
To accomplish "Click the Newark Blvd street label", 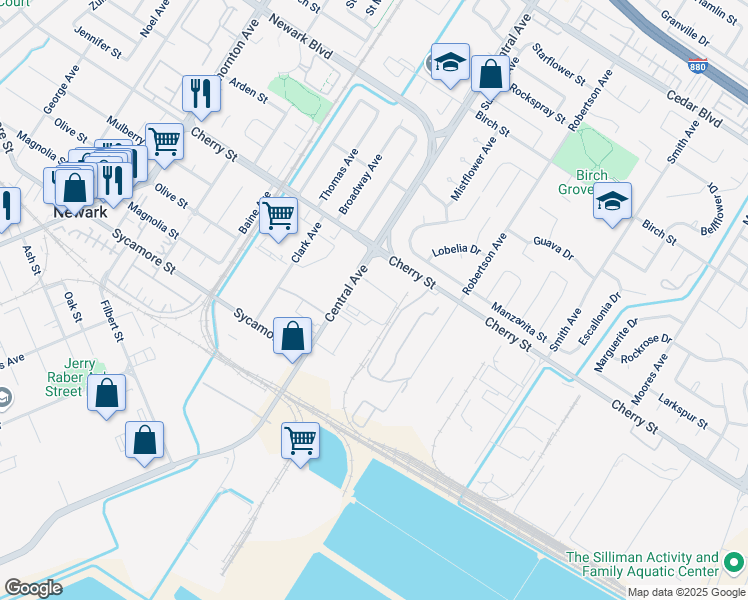I will pos(300,36).
